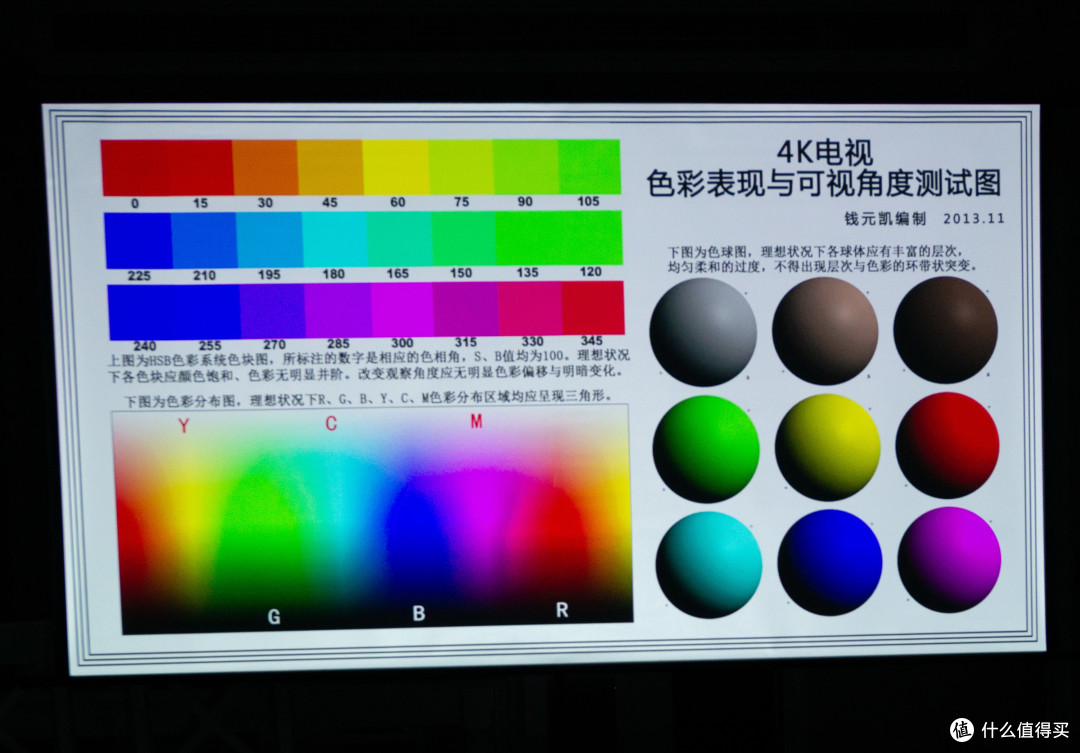Select the pink-red hue block labeled 330
Image resolution: width=1080 pixels, height=753 pixels.
pyautogui.click(x=530, y=309)
